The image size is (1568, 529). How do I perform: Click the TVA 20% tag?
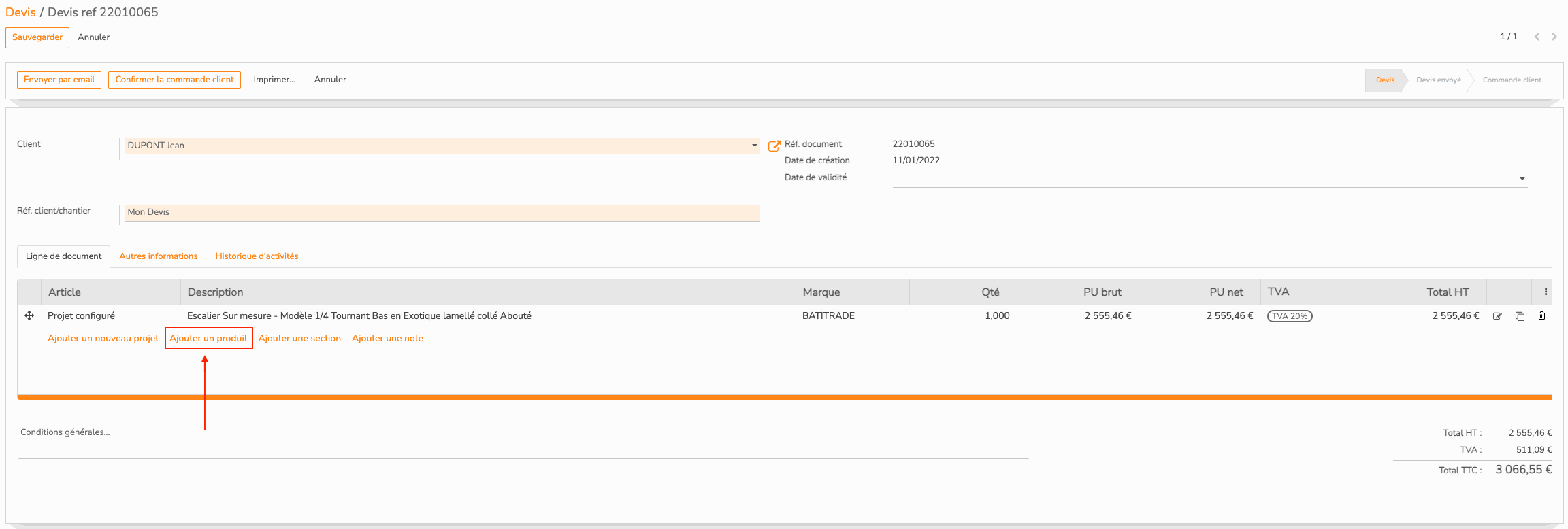tap(1290, 316)
